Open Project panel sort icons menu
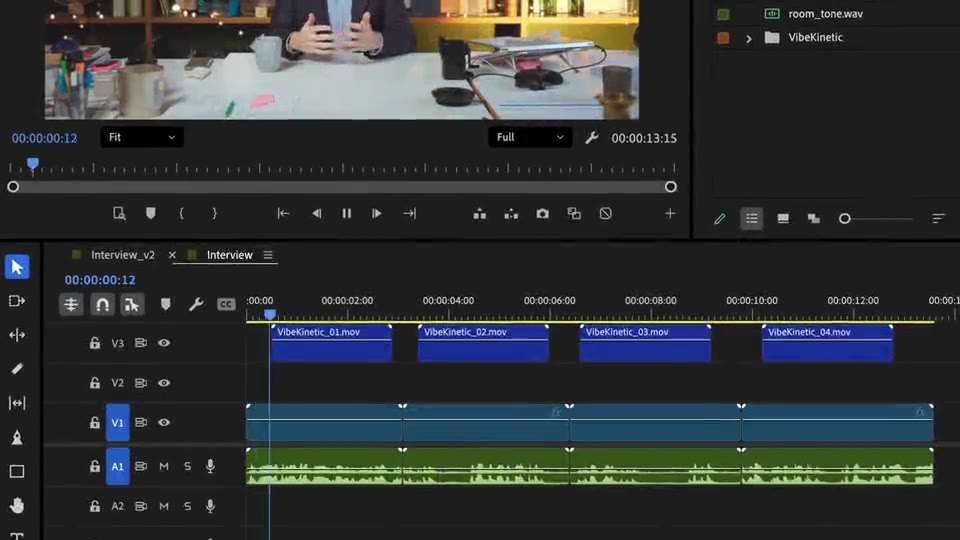Image resolution: width=960 pixels, height=540 pixels. click(938, 219)
